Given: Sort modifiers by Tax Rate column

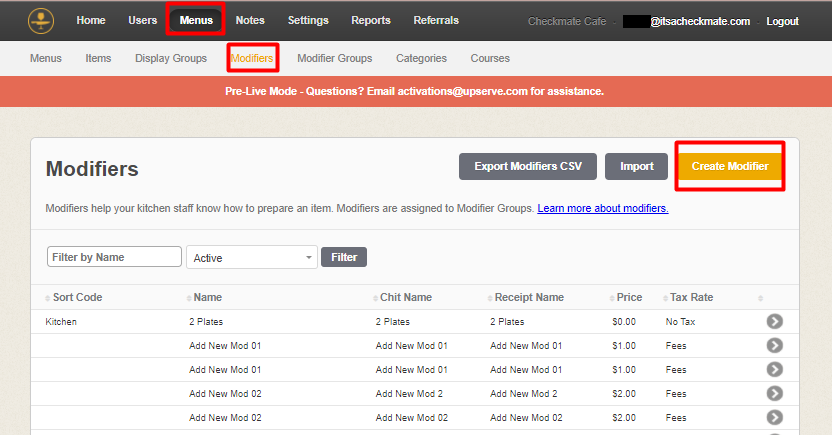Looking at the screenshot, I should (692, 297).
